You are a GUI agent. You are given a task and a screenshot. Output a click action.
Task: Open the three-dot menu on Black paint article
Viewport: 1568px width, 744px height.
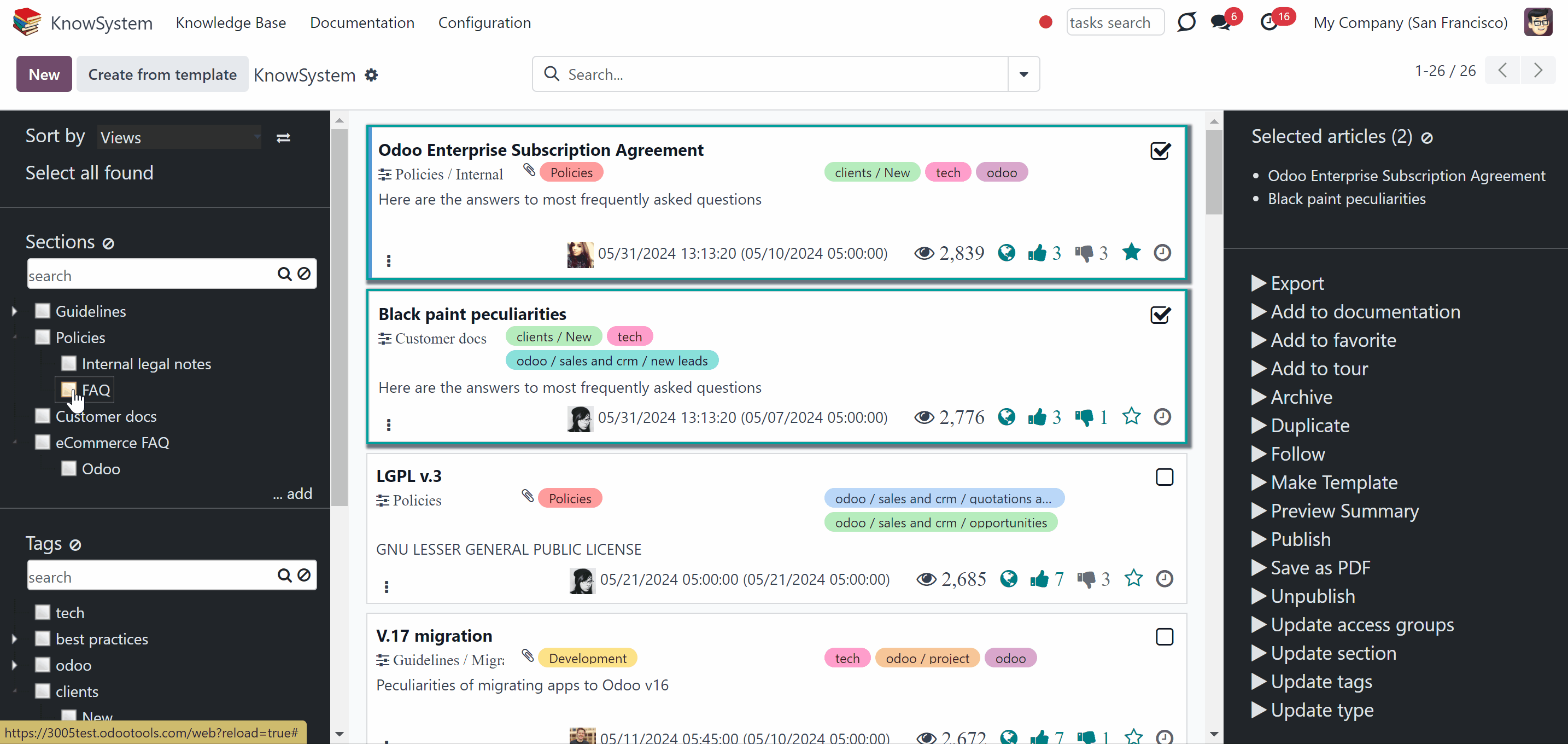pos(388,425)
